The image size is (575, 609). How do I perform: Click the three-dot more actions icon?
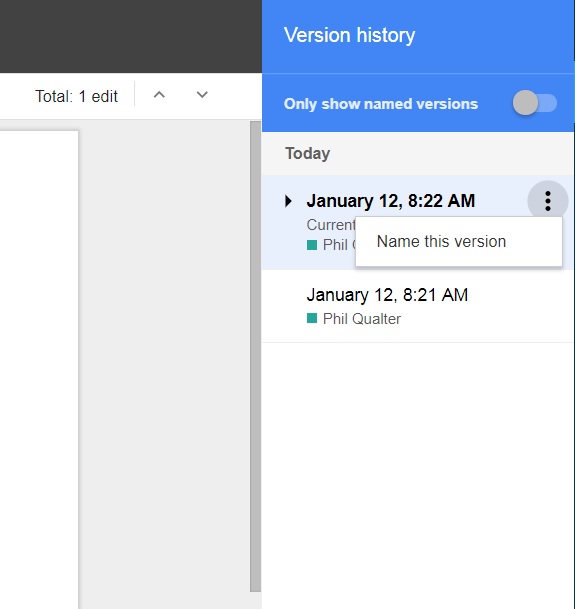548,201
